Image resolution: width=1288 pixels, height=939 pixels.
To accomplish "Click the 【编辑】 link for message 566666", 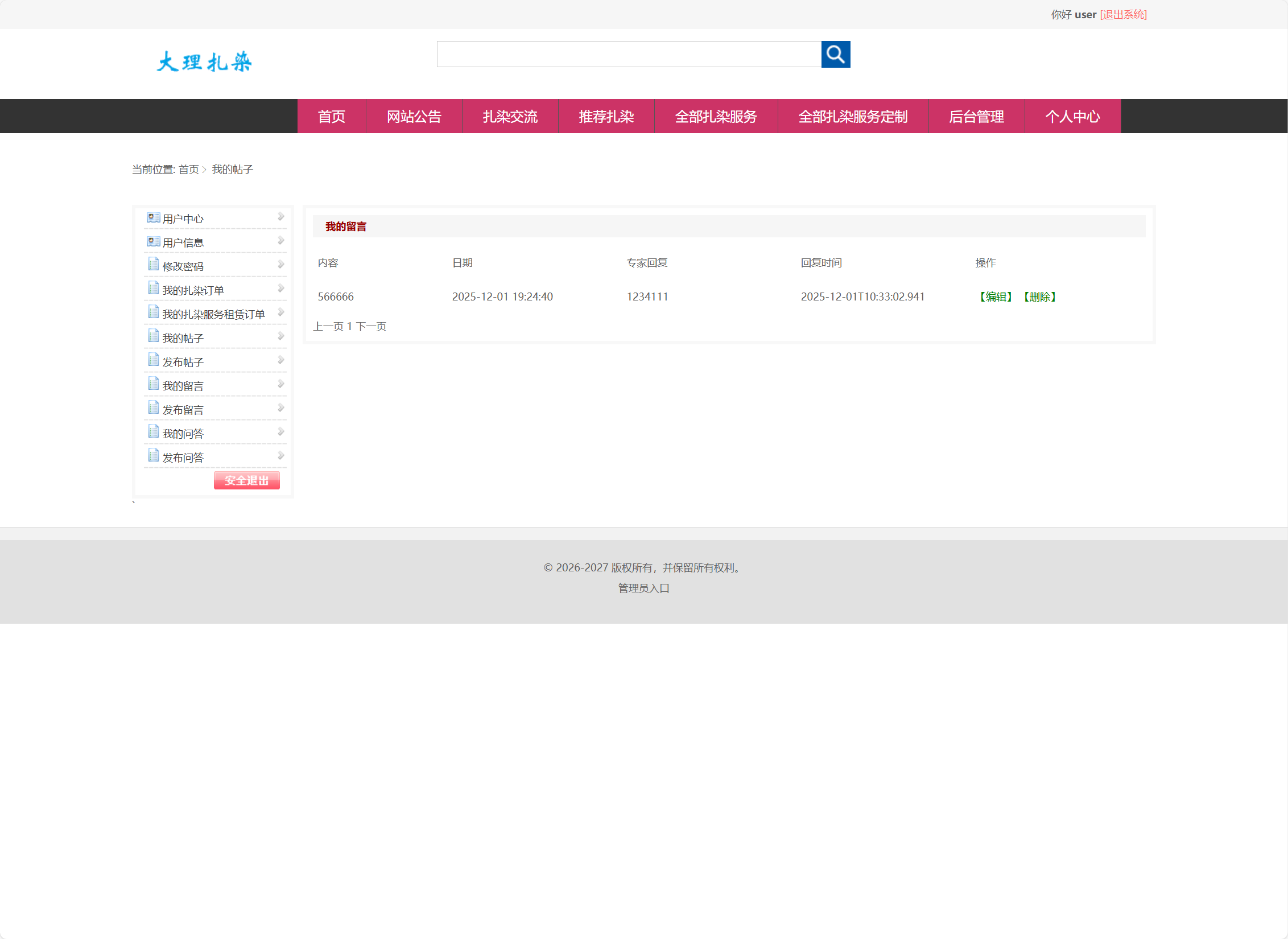I will 996,296.
